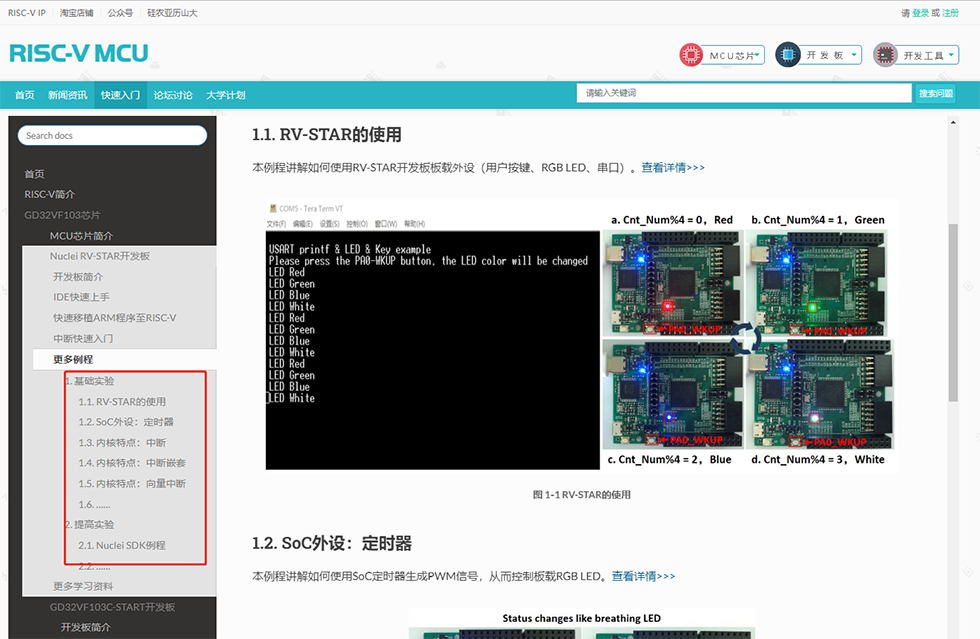
Task: Click the grey development tools icon
Action: tap(885, 55)
